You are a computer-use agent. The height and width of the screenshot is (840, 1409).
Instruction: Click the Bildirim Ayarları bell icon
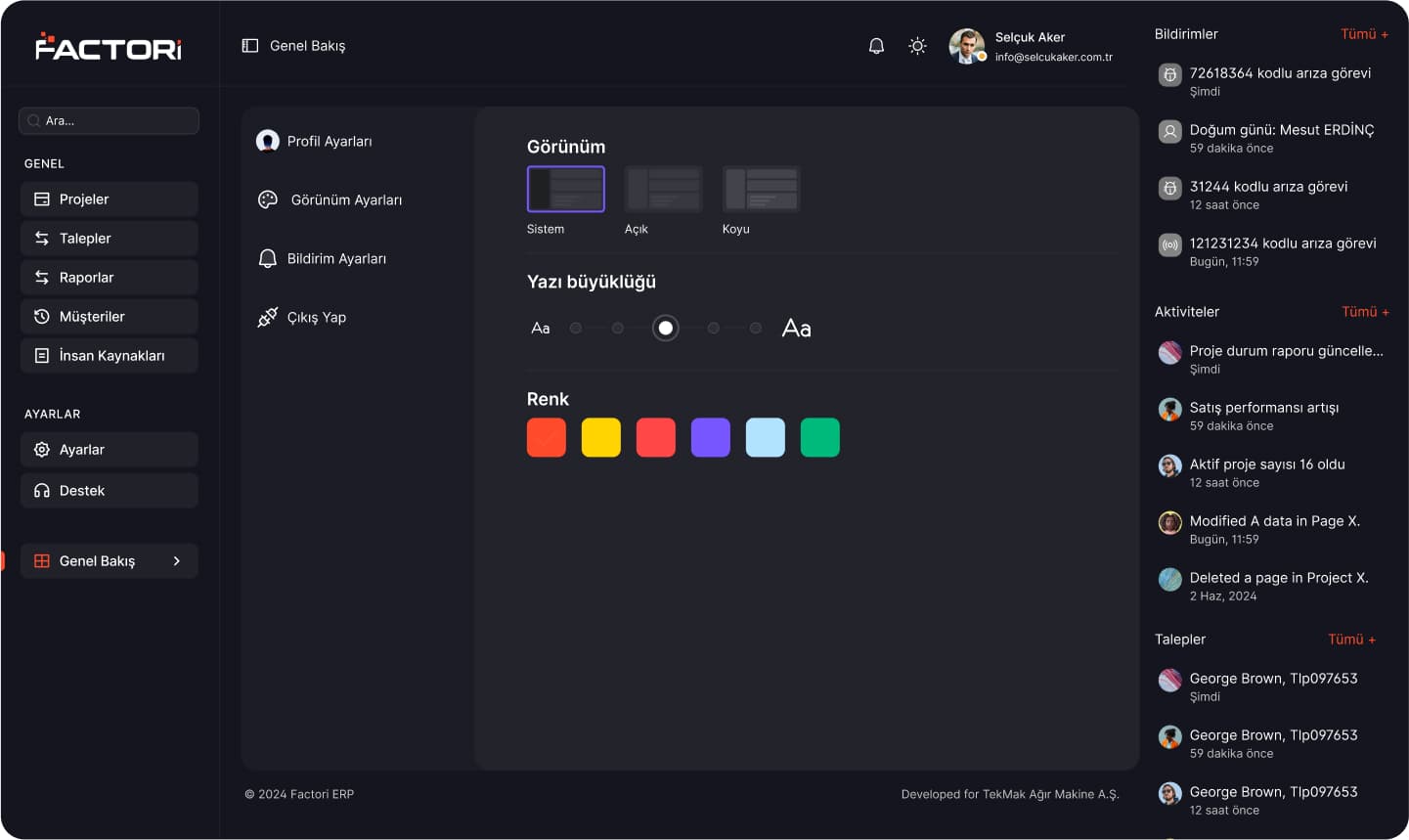click(268, 258)
